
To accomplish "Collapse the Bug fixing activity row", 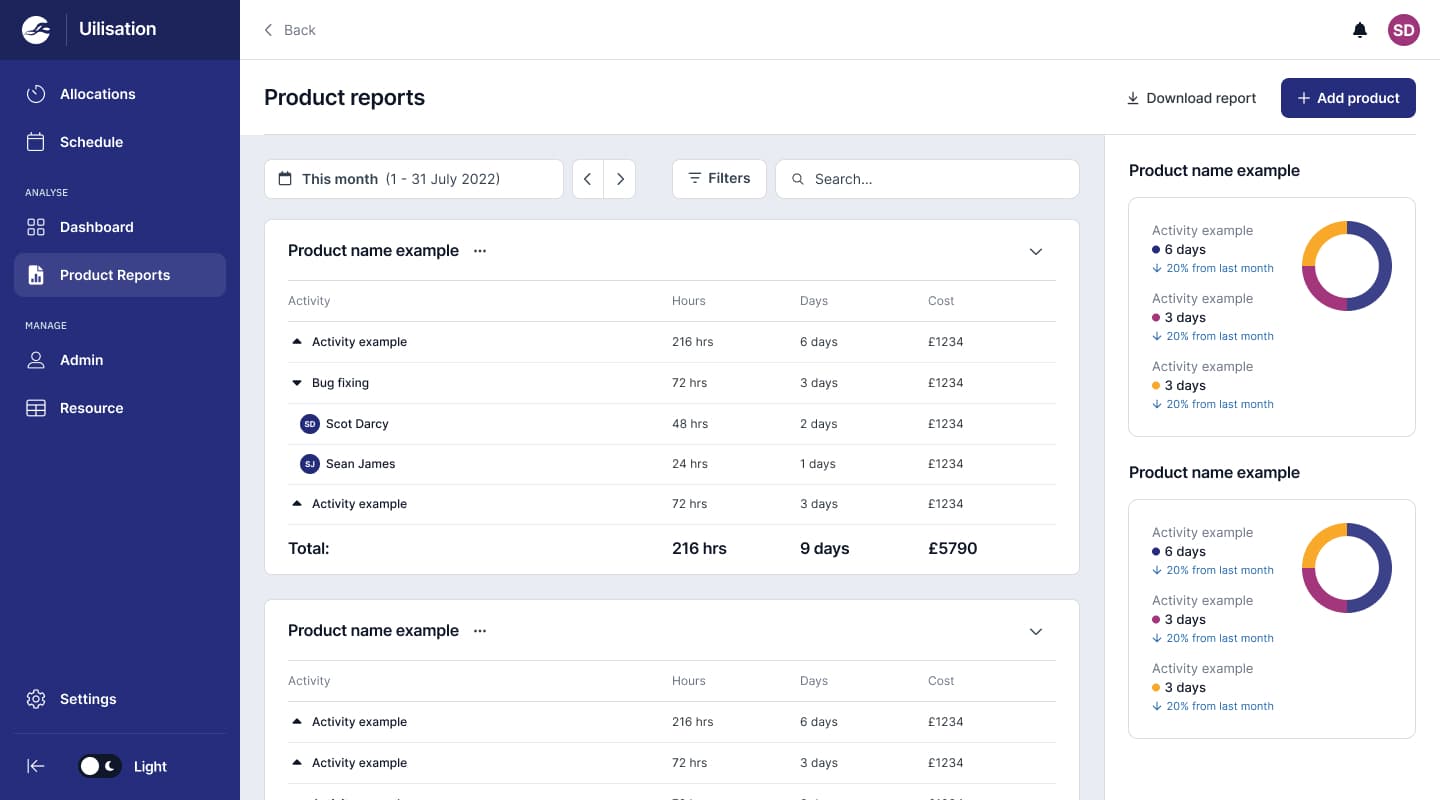I will tap(297, 382).
